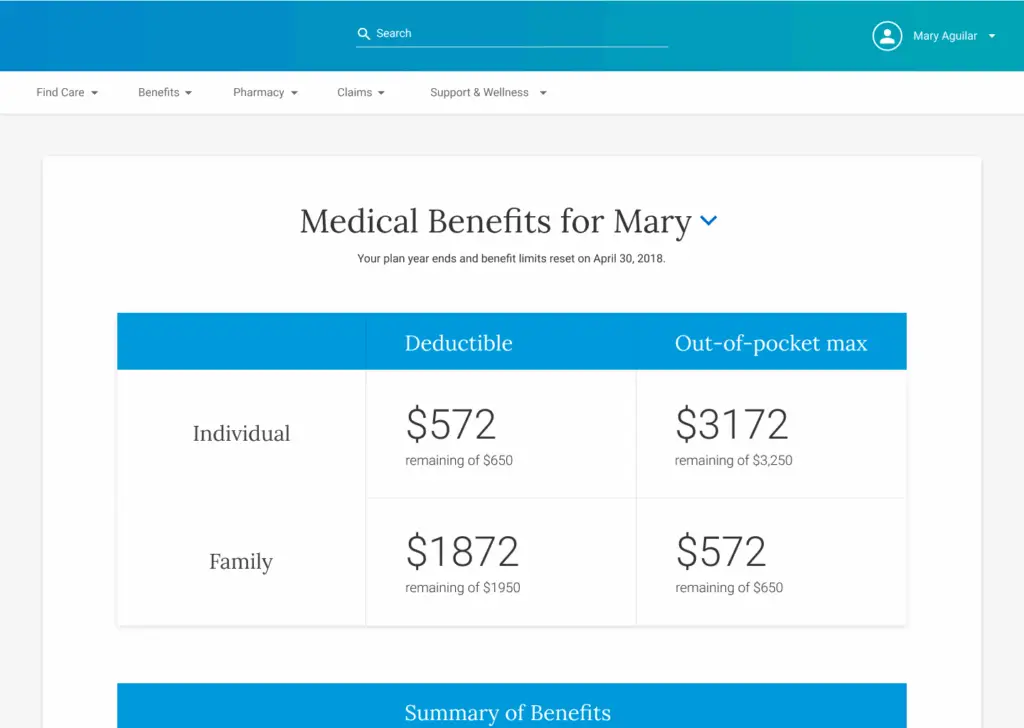Viewport: 1024px width, 728px height.
Task: Select the Out-of-pocket max column header
Action: click(771, 343)
